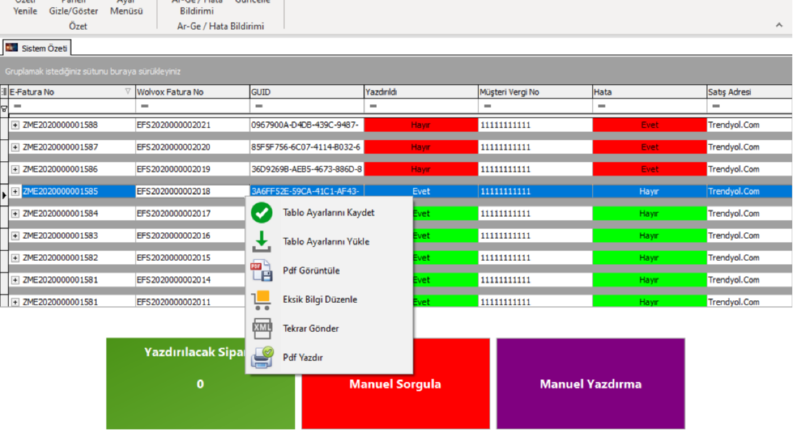Click the E-Fatura No filter cell
Viewport: 793px width, 446px height.
(71, 106)
